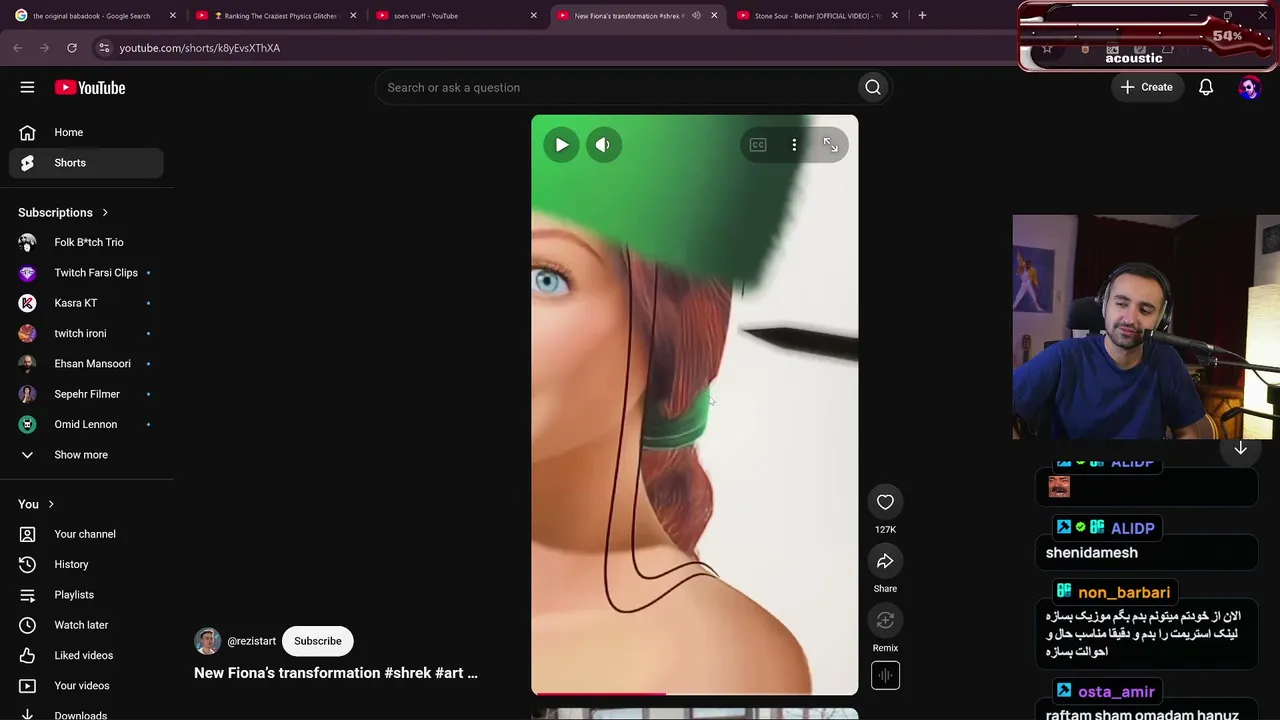Close the soen snuff YouTube tab

click(x=533, y=15)
